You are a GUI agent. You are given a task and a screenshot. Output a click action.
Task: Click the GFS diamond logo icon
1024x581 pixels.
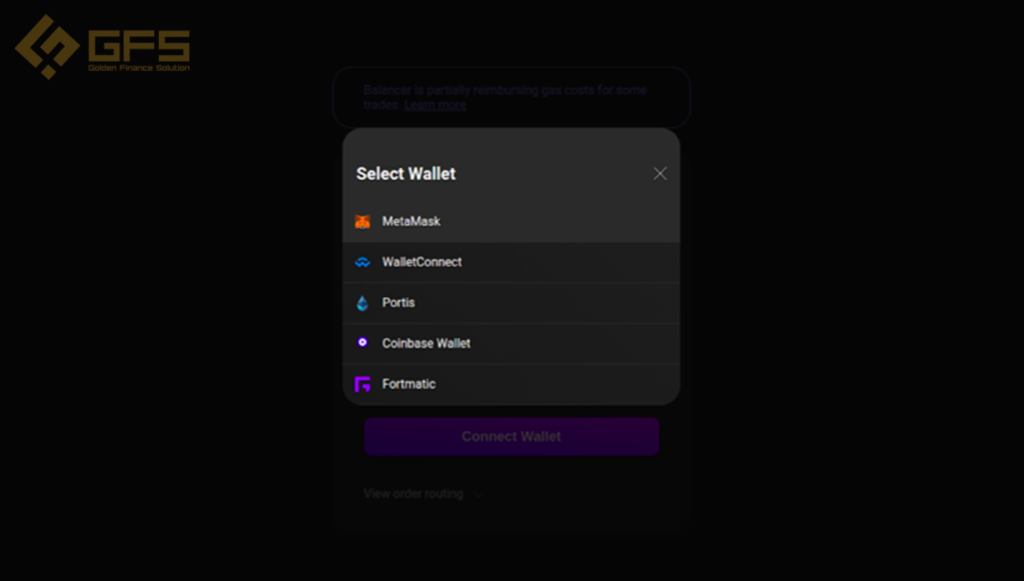pyautogui.click(x=47, y=47)
